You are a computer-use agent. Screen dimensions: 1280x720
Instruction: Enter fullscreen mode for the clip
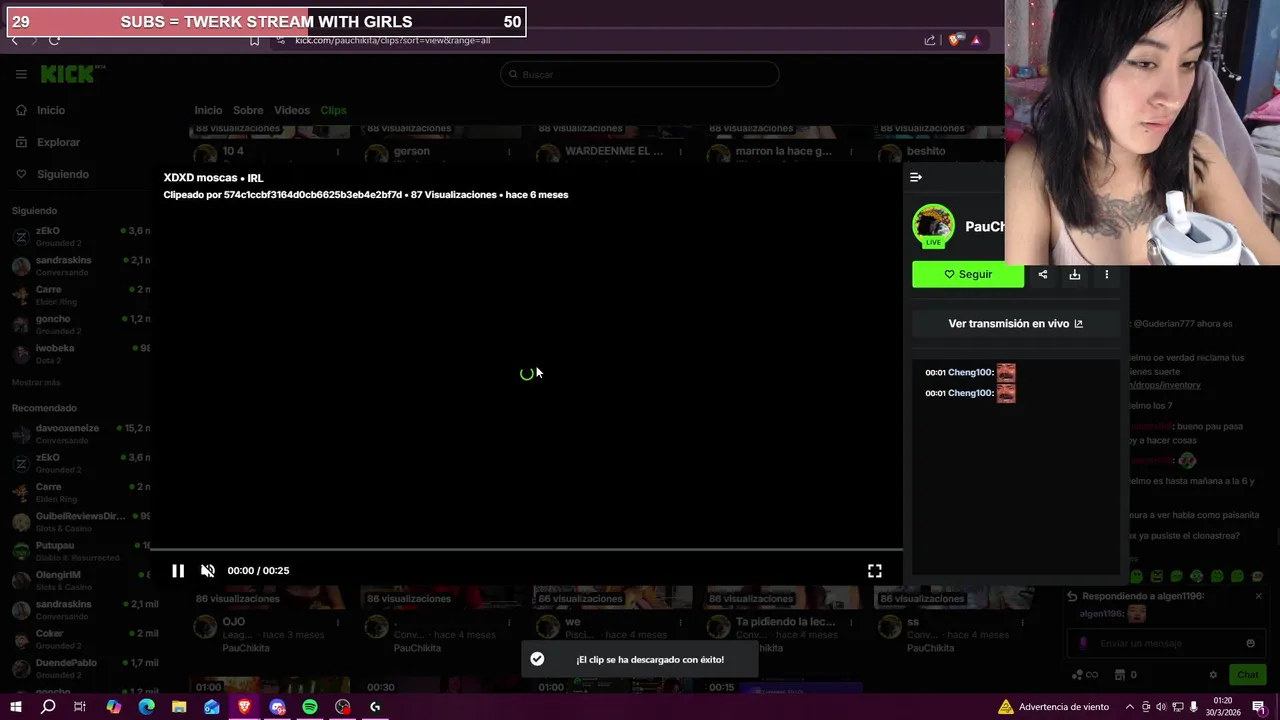click(875, 571)
